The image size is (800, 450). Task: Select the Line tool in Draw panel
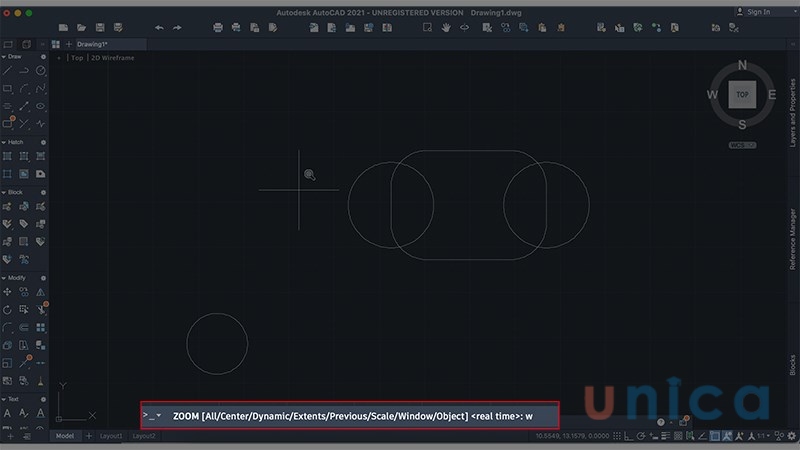click(8, 71)
